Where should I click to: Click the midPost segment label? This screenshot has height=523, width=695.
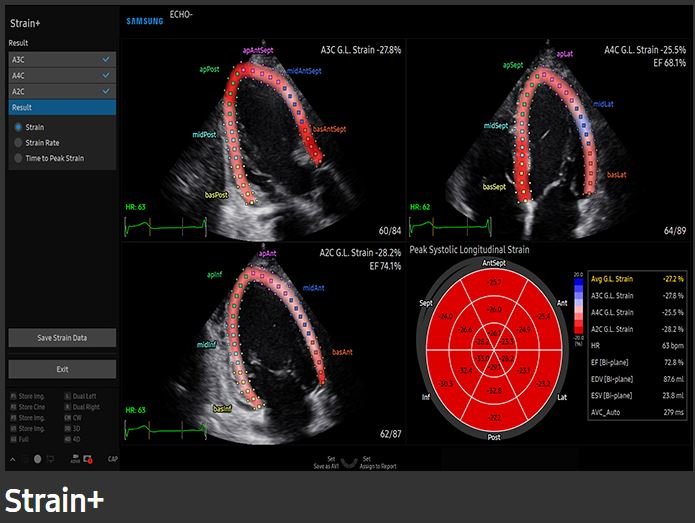click(x=204, y=134)
